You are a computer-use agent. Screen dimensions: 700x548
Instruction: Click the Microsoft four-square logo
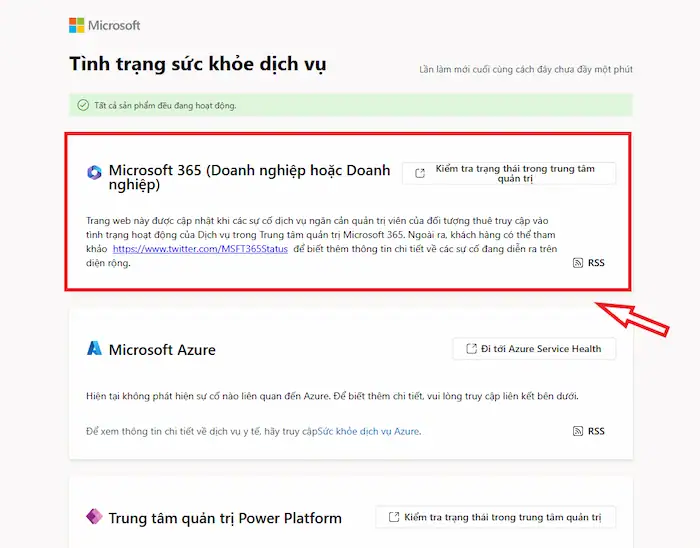point(77,25)
